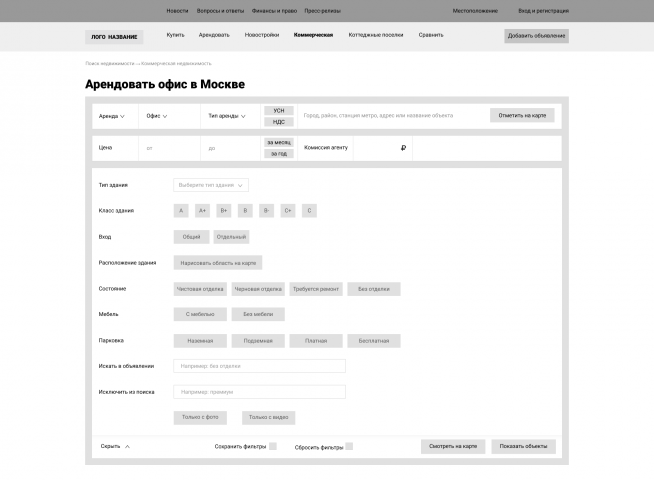Open Пресс-релизы menu item
This screenshot has height=480, width=654.
pyautogui.click(x=322, y=11)
